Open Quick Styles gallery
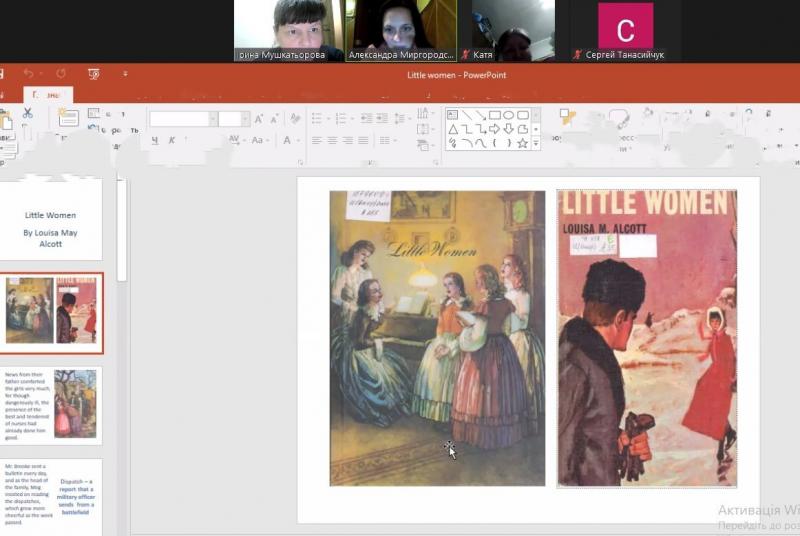800x536 pixels. tap(620, 119)
